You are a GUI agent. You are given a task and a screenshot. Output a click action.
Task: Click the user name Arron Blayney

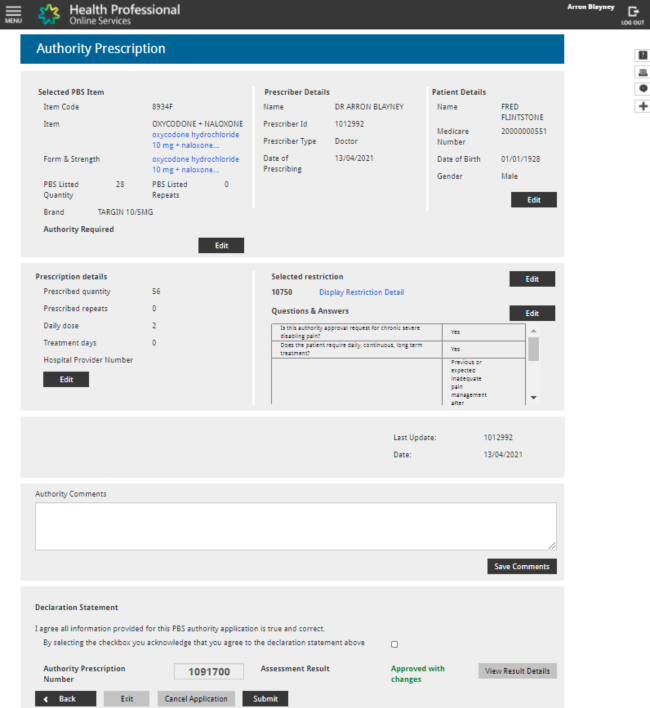590,7
